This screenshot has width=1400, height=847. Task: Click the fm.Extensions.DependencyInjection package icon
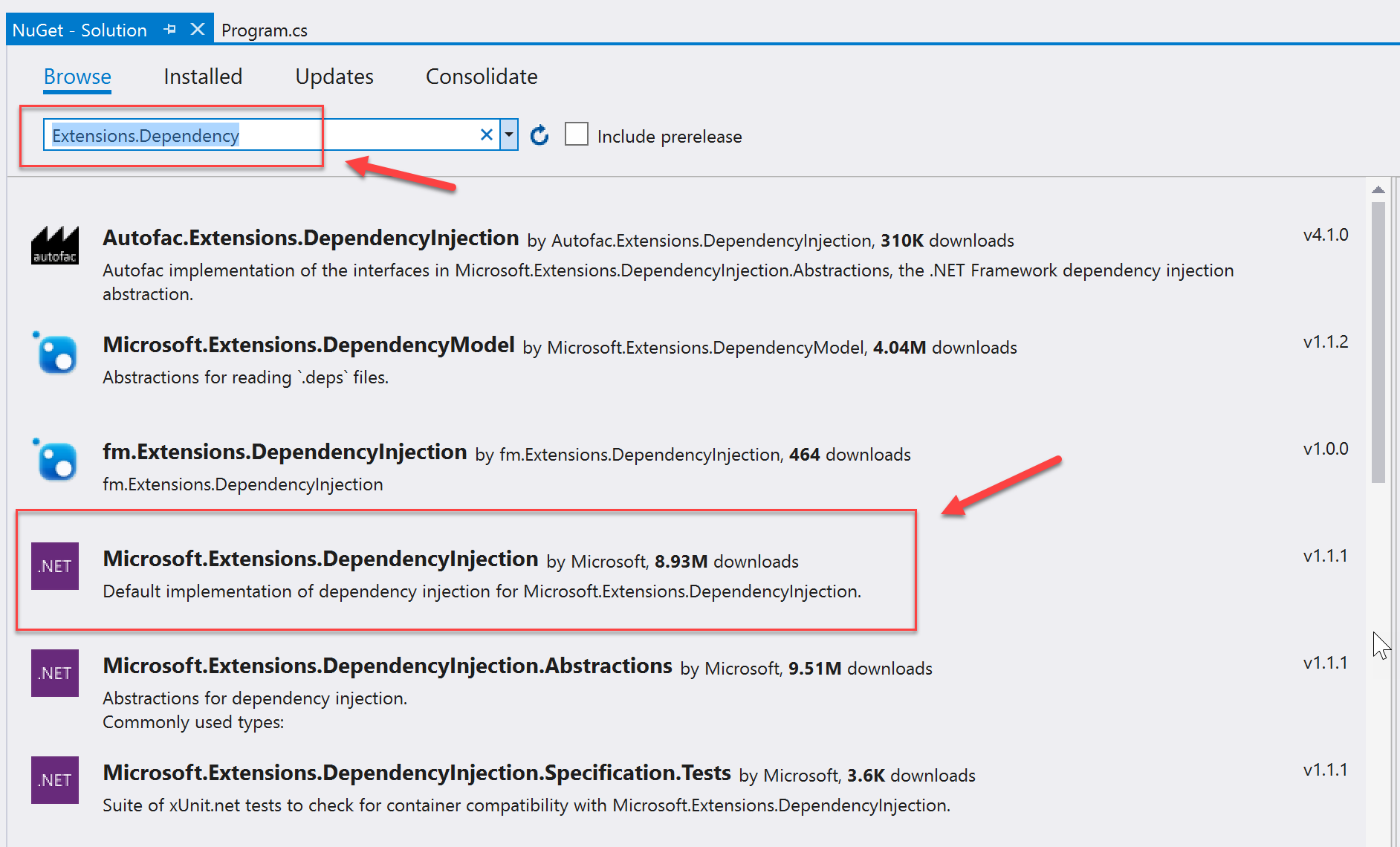(56, 459)
